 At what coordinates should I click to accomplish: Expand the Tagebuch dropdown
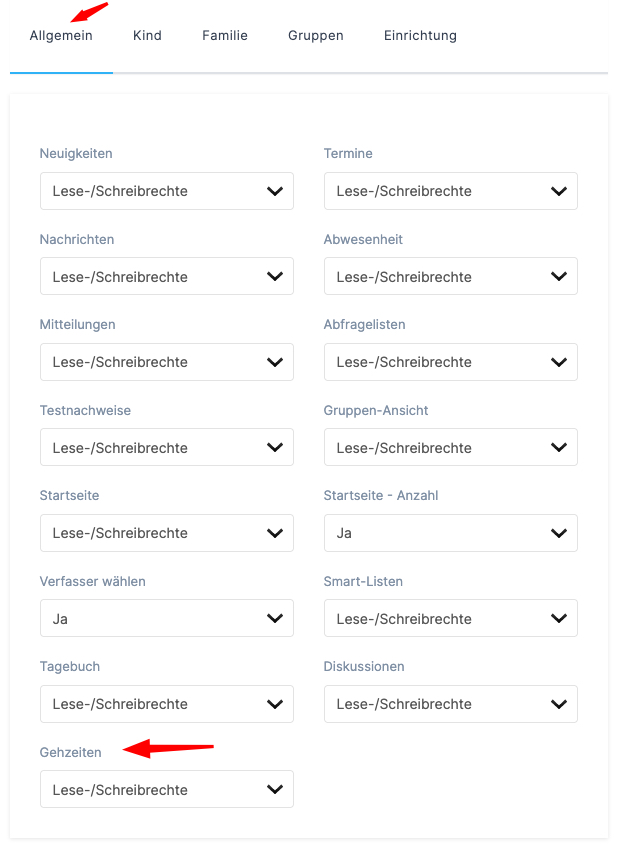pos(167,704)
